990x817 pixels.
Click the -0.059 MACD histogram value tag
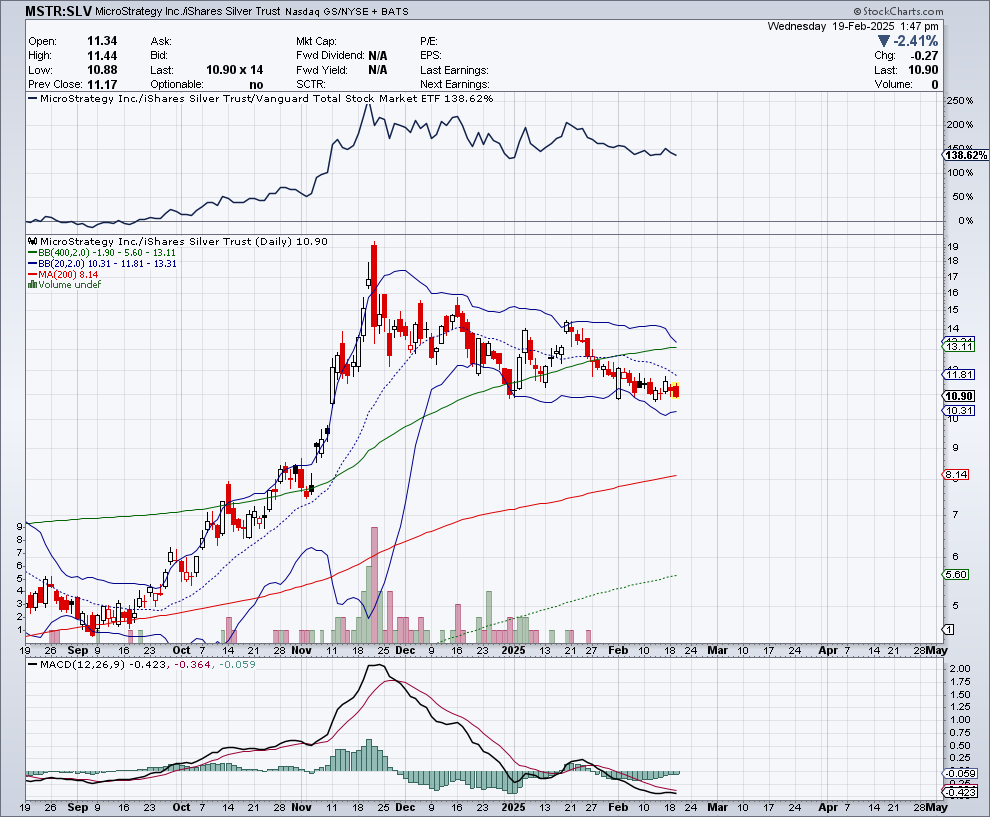pos(959,773)
